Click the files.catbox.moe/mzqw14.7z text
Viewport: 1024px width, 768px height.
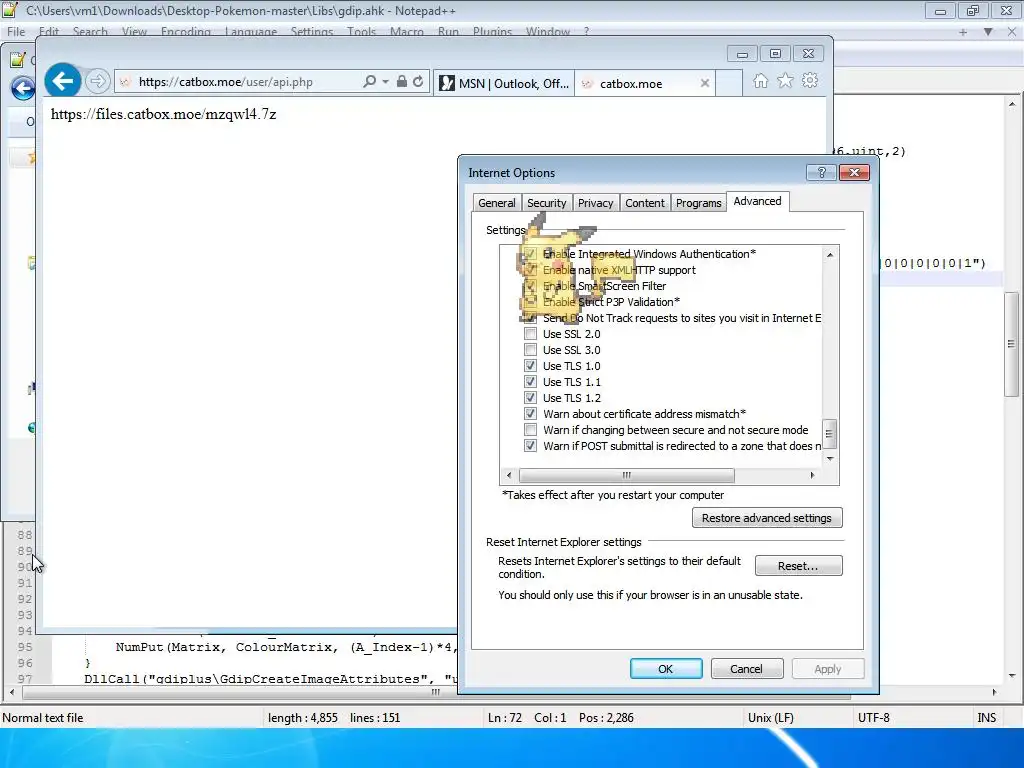pyautogui.click(x=163, y=114)
